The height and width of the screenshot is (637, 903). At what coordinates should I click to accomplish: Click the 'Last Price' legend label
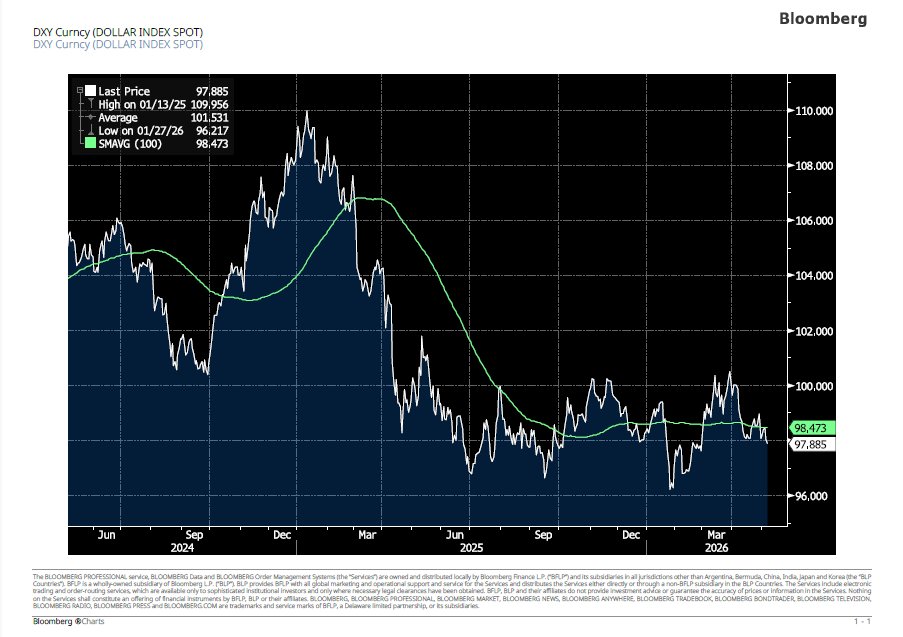tap(124, 91)
